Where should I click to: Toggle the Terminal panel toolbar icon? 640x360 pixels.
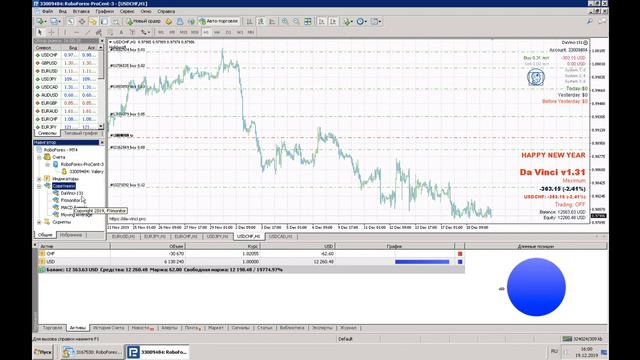(x=104, y=21)
